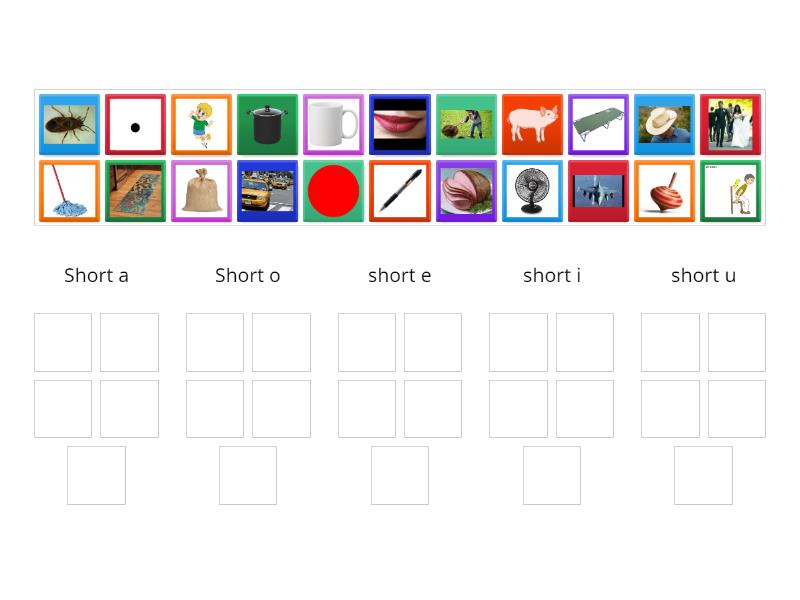This screenshot has height=600, width=800.
Task: Select the wedding couple photo
Action: click(730, 125)
